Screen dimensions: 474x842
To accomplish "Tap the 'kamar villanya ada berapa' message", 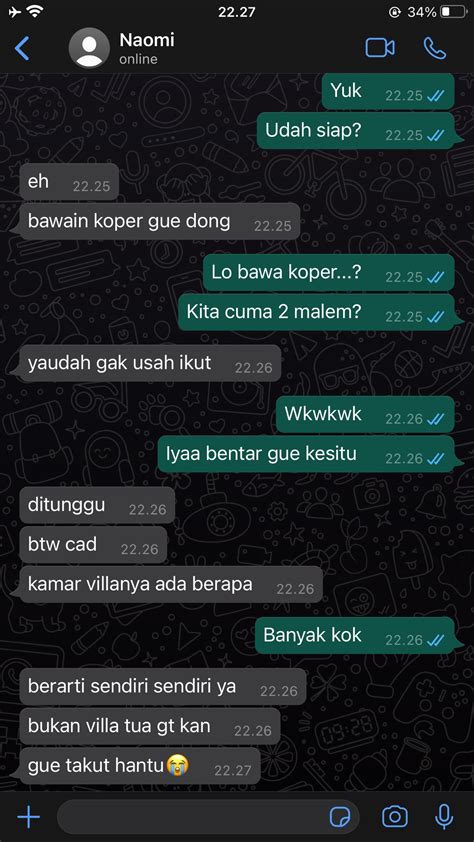I will click(171, 585).
